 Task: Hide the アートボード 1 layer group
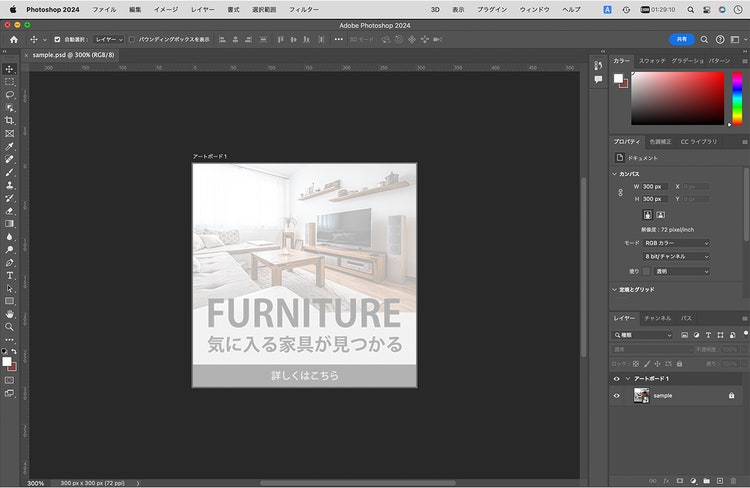pos(617,379)
